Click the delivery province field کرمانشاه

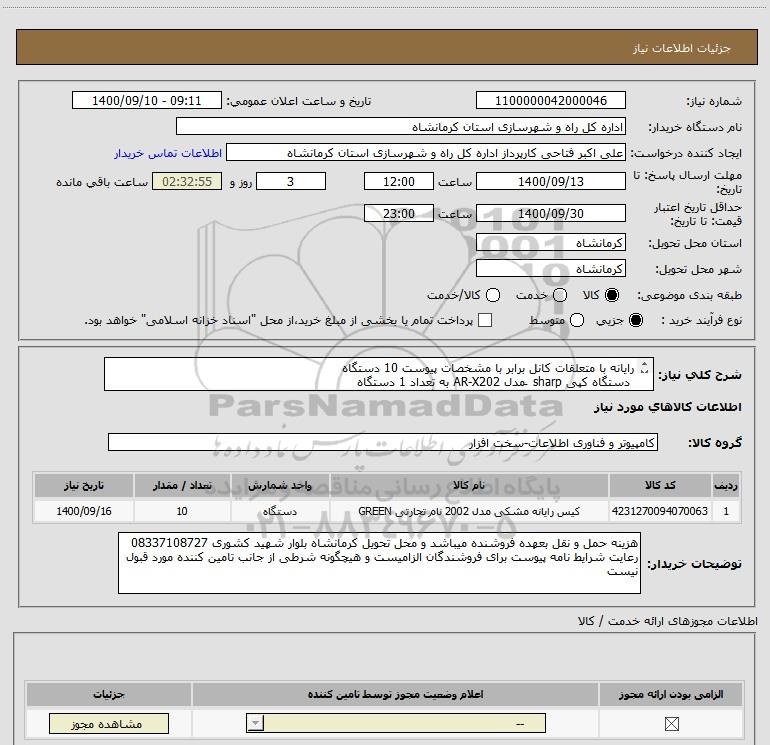[550, 243]
